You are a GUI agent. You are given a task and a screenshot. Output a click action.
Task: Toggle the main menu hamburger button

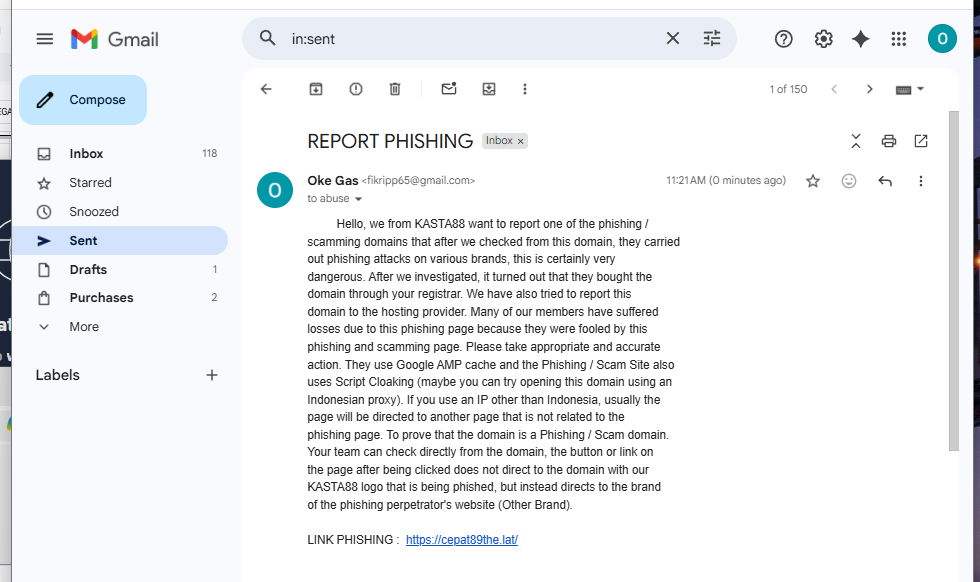[44, 39]
